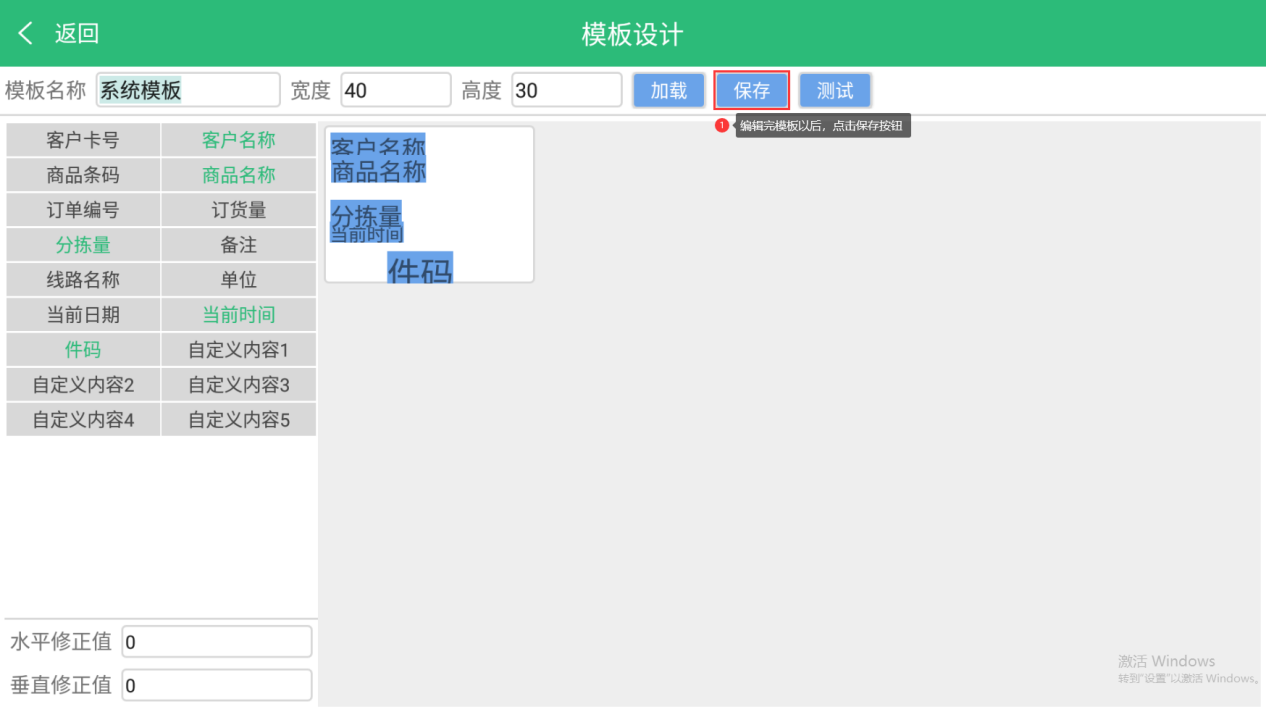Toggle the 备注 field
This screenshot has width=1266, height=712.
click(238, 246)
